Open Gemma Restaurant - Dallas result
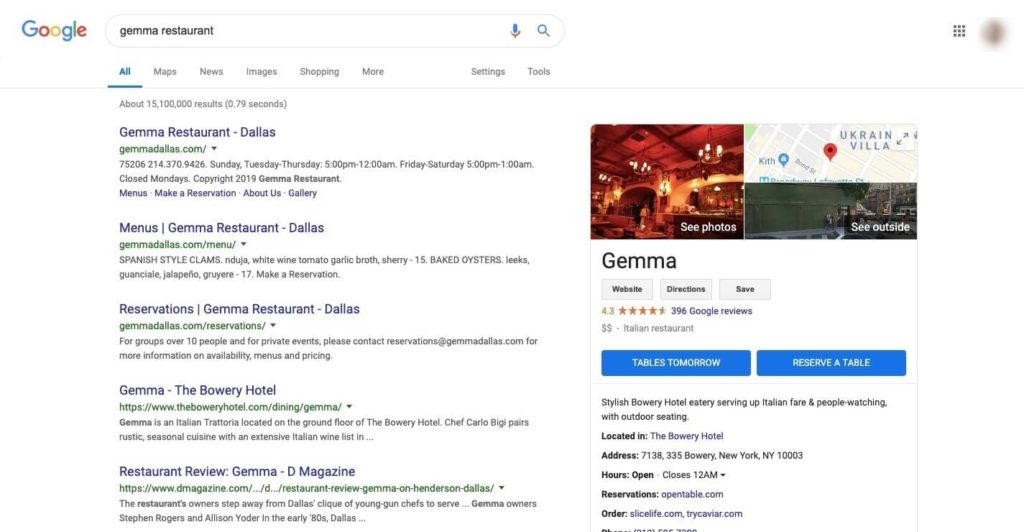The height and width of the screenshot is (532, 1024). pyautogui.click(x=197, y=132)
